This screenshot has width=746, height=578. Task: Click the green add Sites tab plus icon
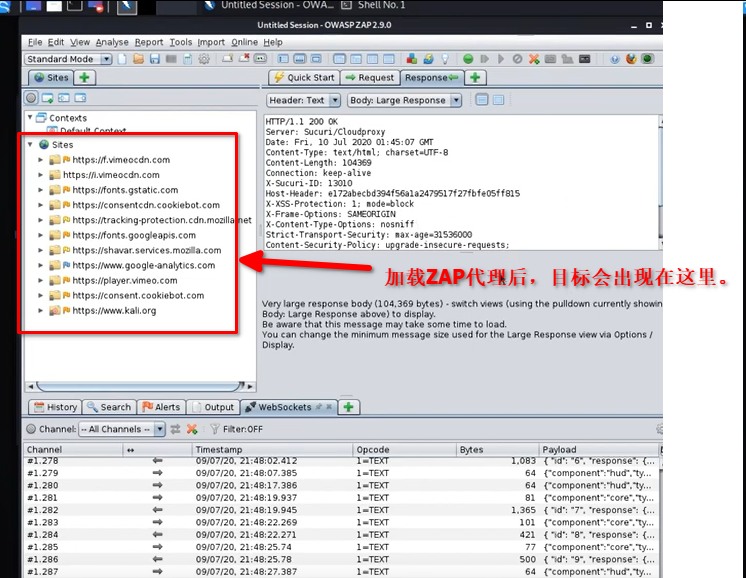pos(85,77)
